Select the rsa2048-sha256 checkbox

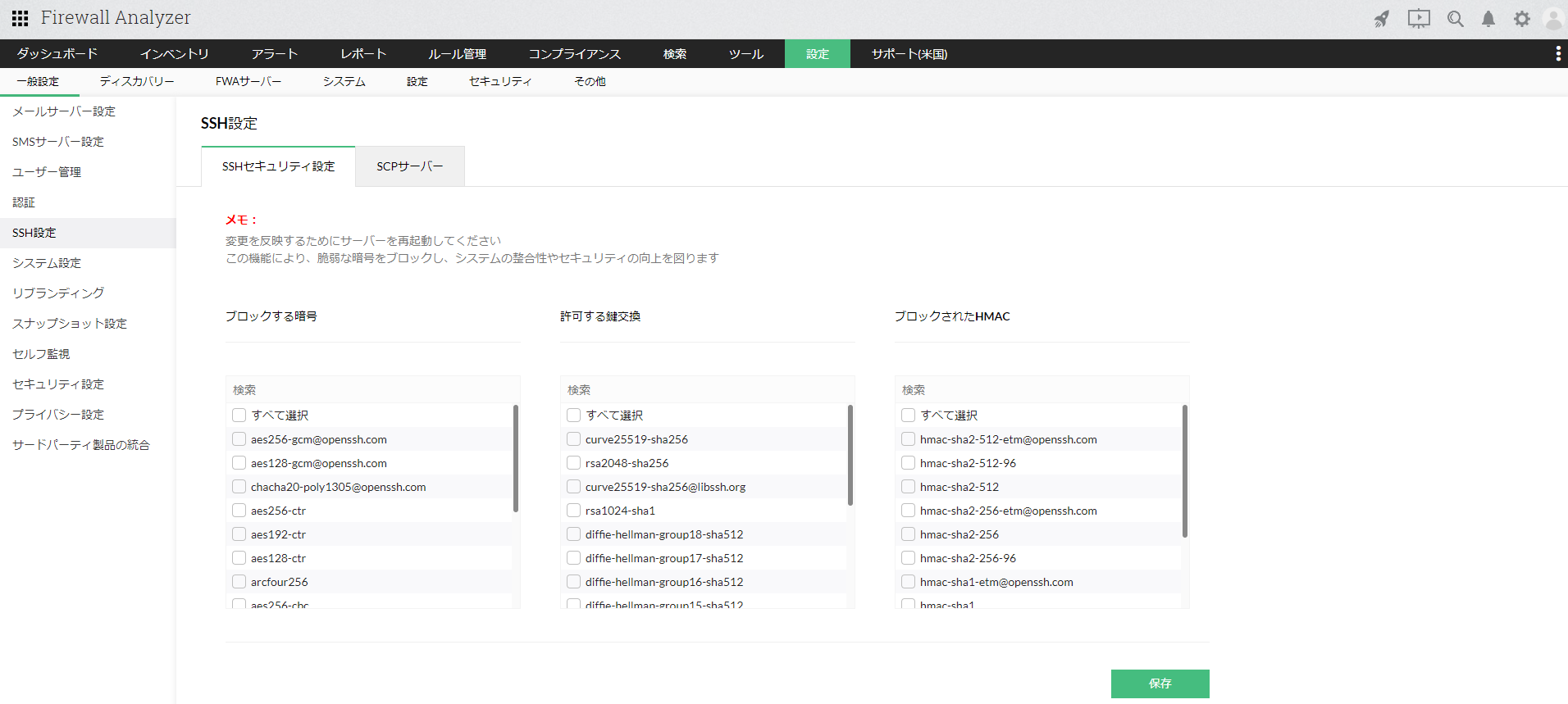click(x=574, y=463)
